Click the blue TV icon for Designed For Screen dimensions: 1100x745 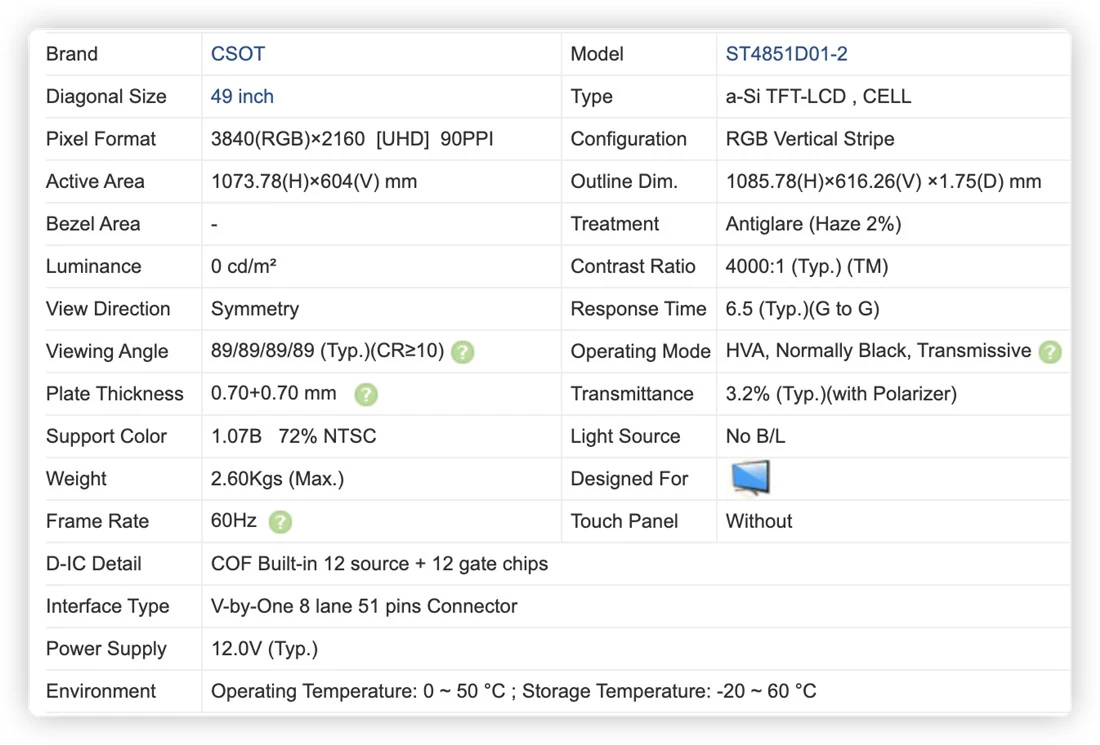click(x=750, y=478)
